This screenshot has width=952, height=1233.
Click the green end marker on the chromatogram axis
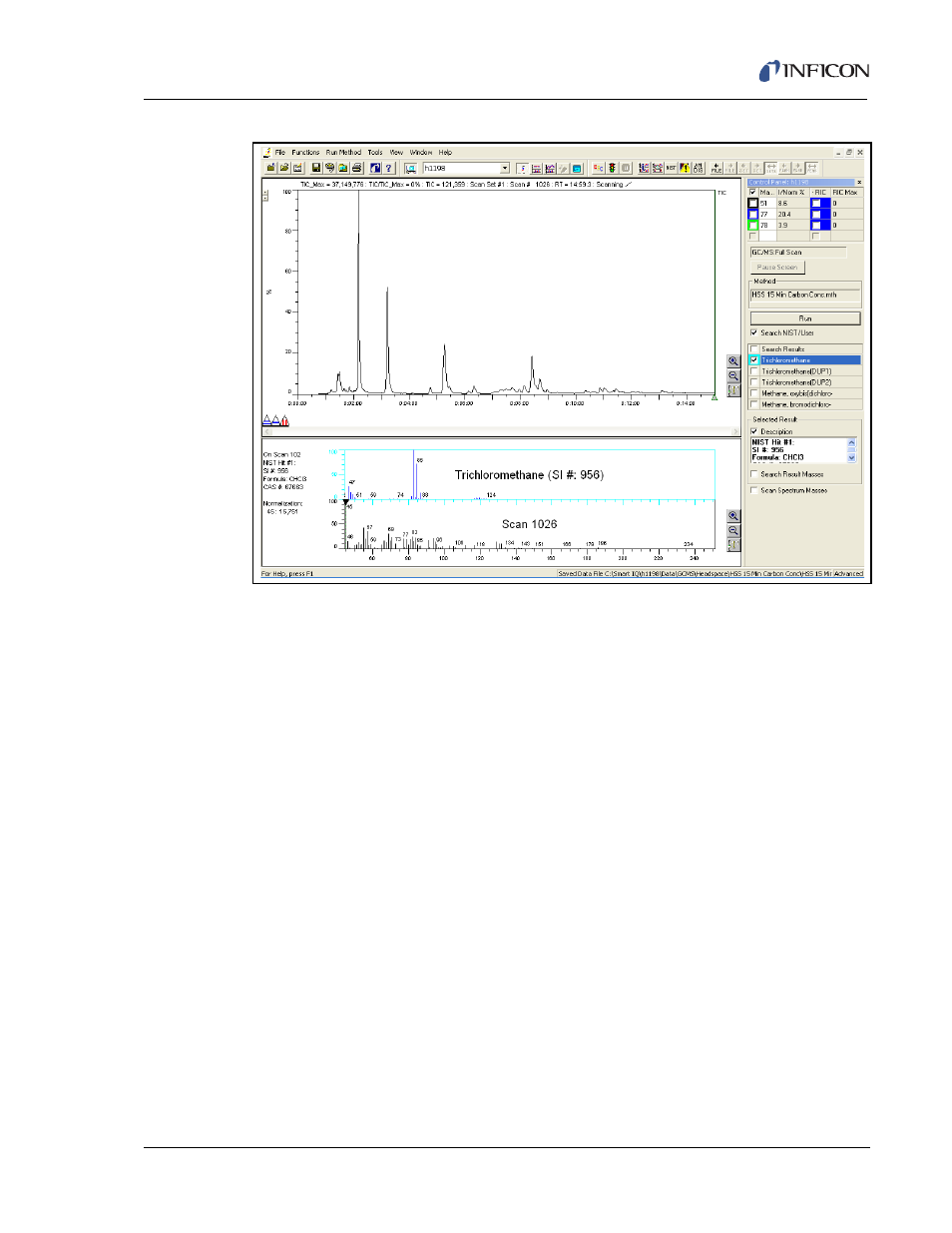714,397
